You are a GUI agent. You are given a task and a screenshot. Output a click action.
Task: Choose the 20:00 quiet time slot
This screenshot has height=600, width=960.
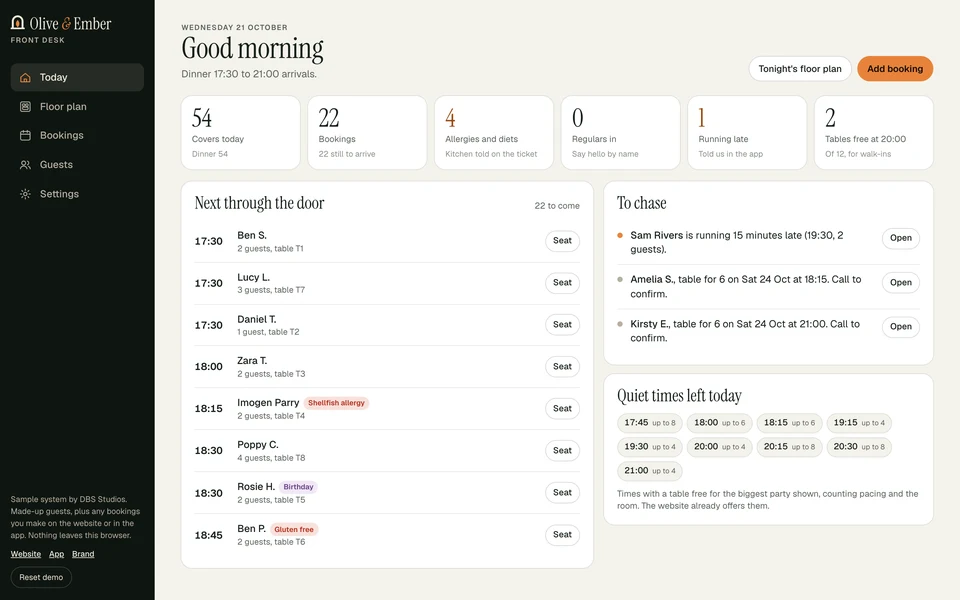click(719, 447)
